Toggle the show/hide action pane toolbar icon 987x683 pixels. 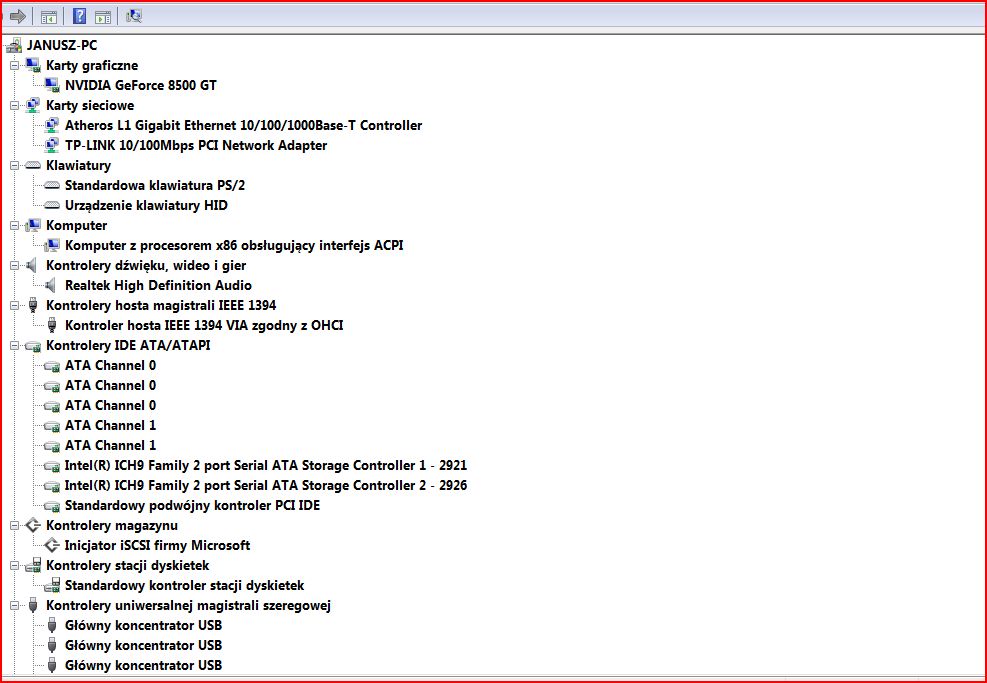click(x=103, y=17)
